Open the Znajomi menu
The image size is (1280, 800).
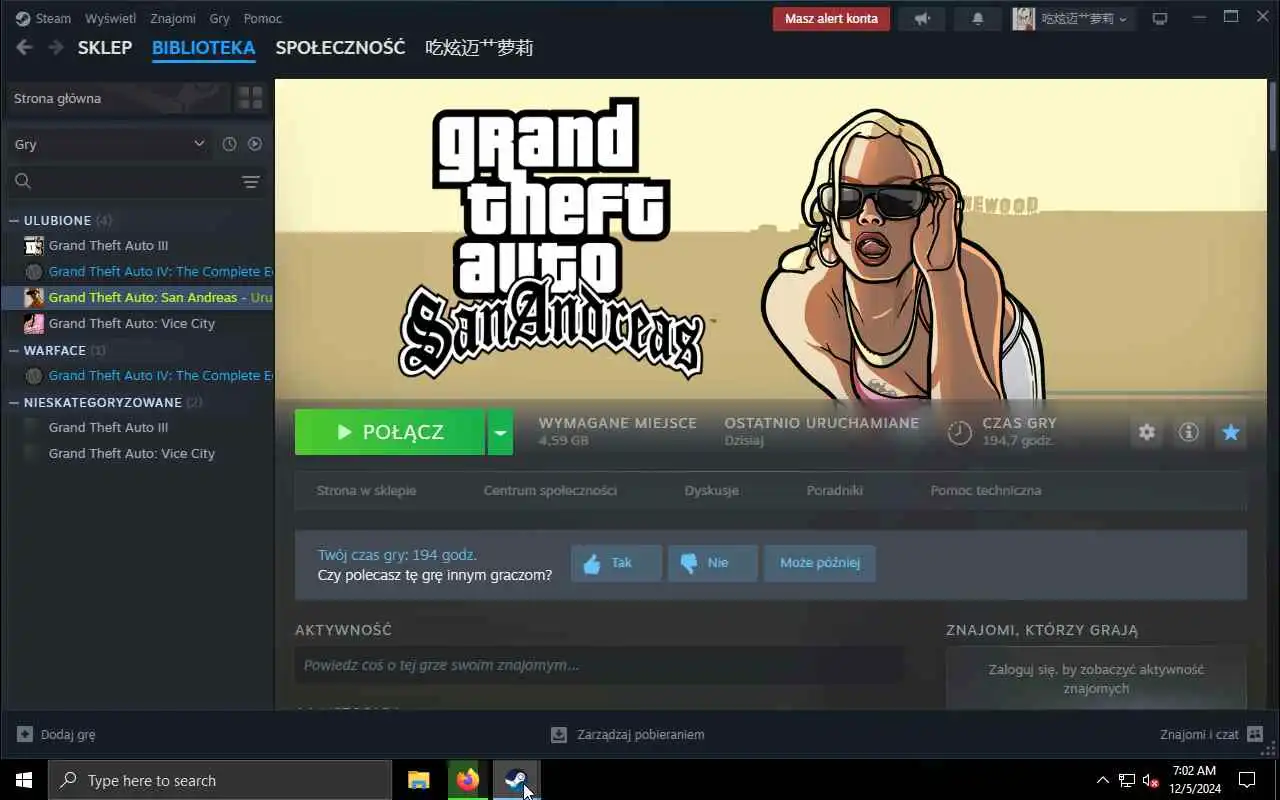[x=173, y=18]
